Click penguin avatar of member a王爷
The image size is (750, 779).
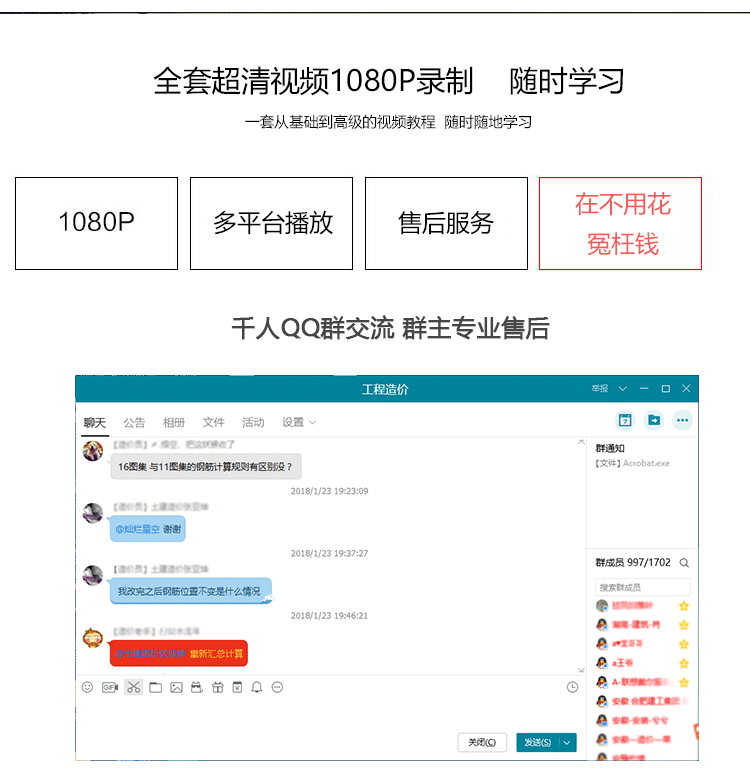[x=602, y=663]
